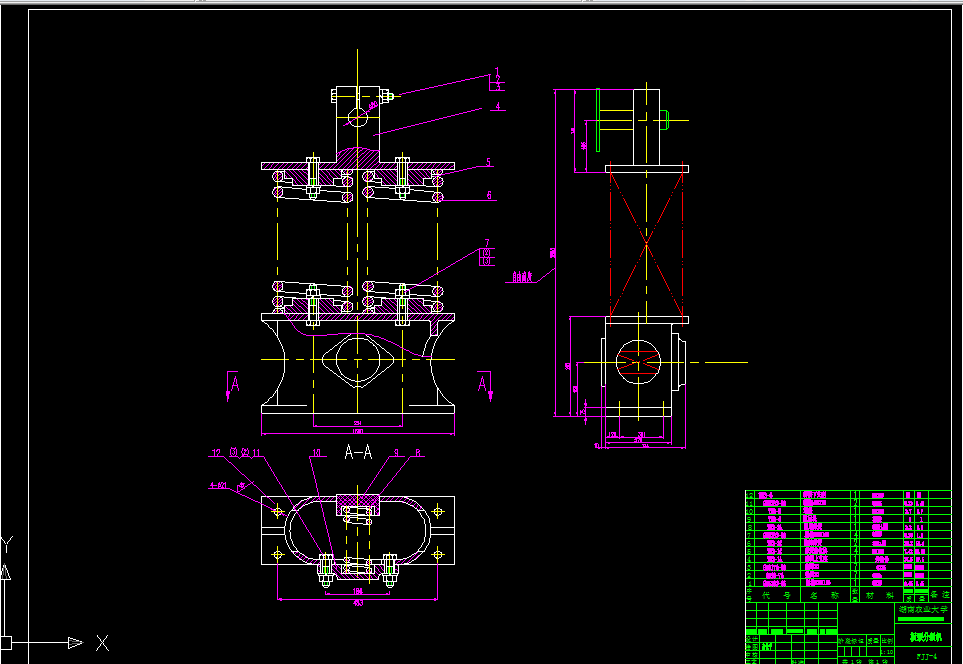The image size is (963, 664).
Task: Select part callout number 6
Action: tap(489, 195)
